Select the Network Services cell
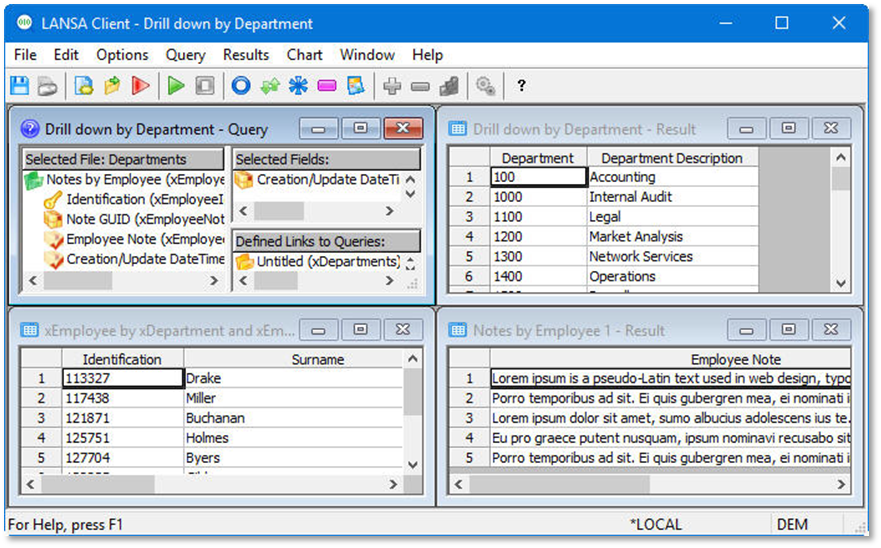 [x=673, y=256]
